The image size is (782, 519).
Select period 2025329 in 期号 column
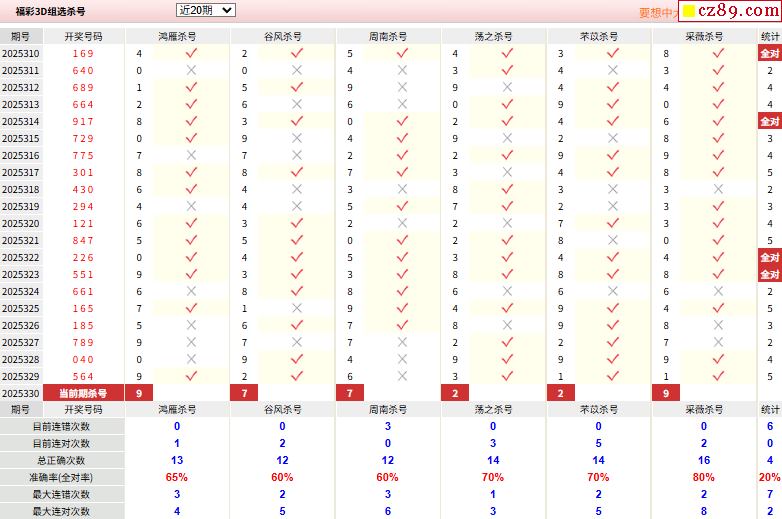[x=20, y=376]
